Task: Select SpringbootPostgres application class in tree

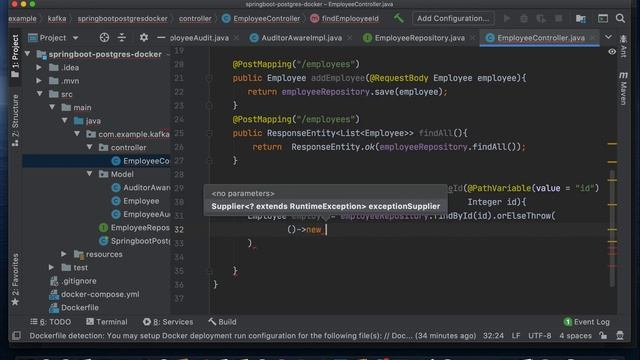Action: click(x=134, y=241)
